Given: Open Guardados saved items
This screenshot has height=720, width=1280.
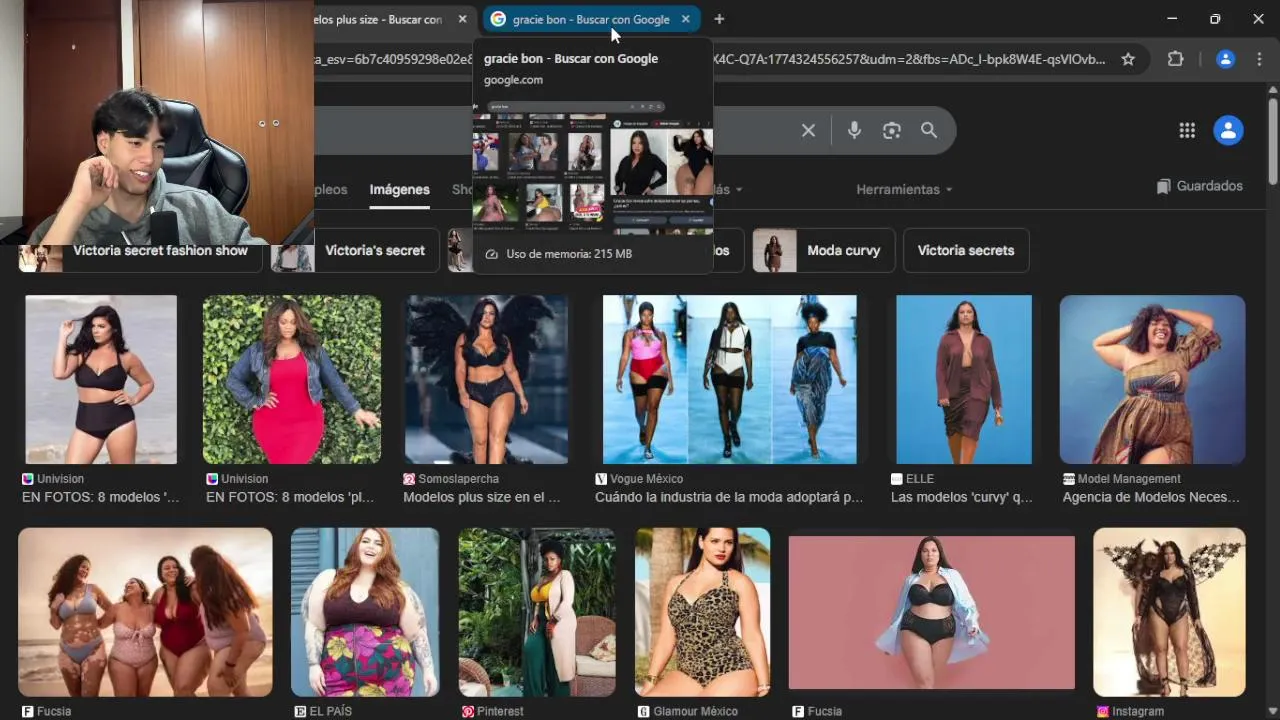Looking at the screenshot, I should 1199,186.
